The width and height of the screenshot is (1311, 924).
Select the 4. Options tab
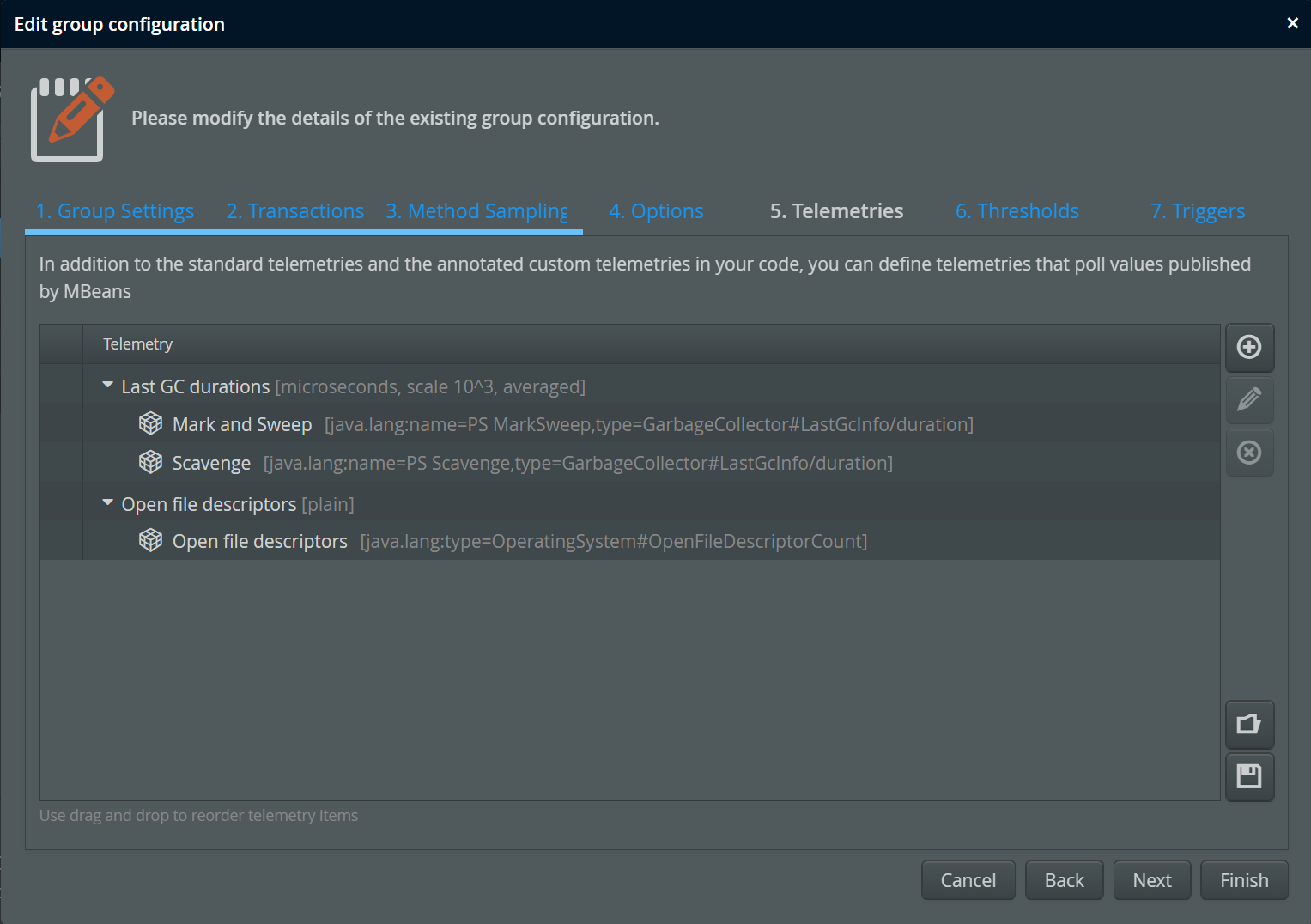656,211
